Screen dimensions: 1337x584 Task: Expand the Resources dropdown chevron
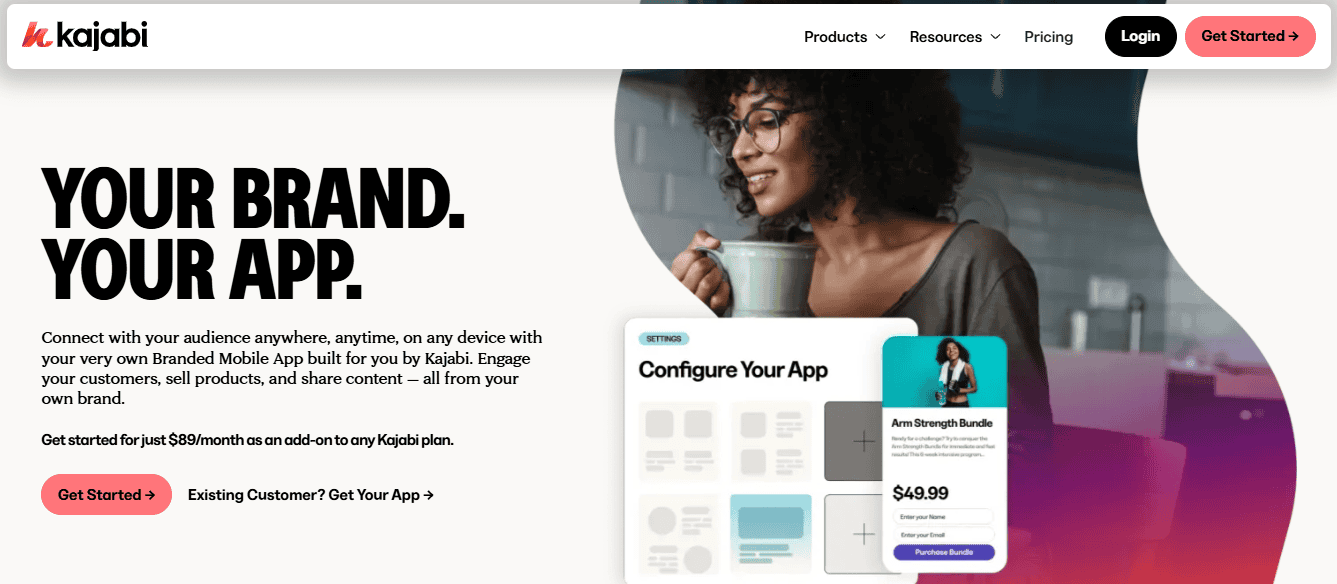tap(995, 37)
